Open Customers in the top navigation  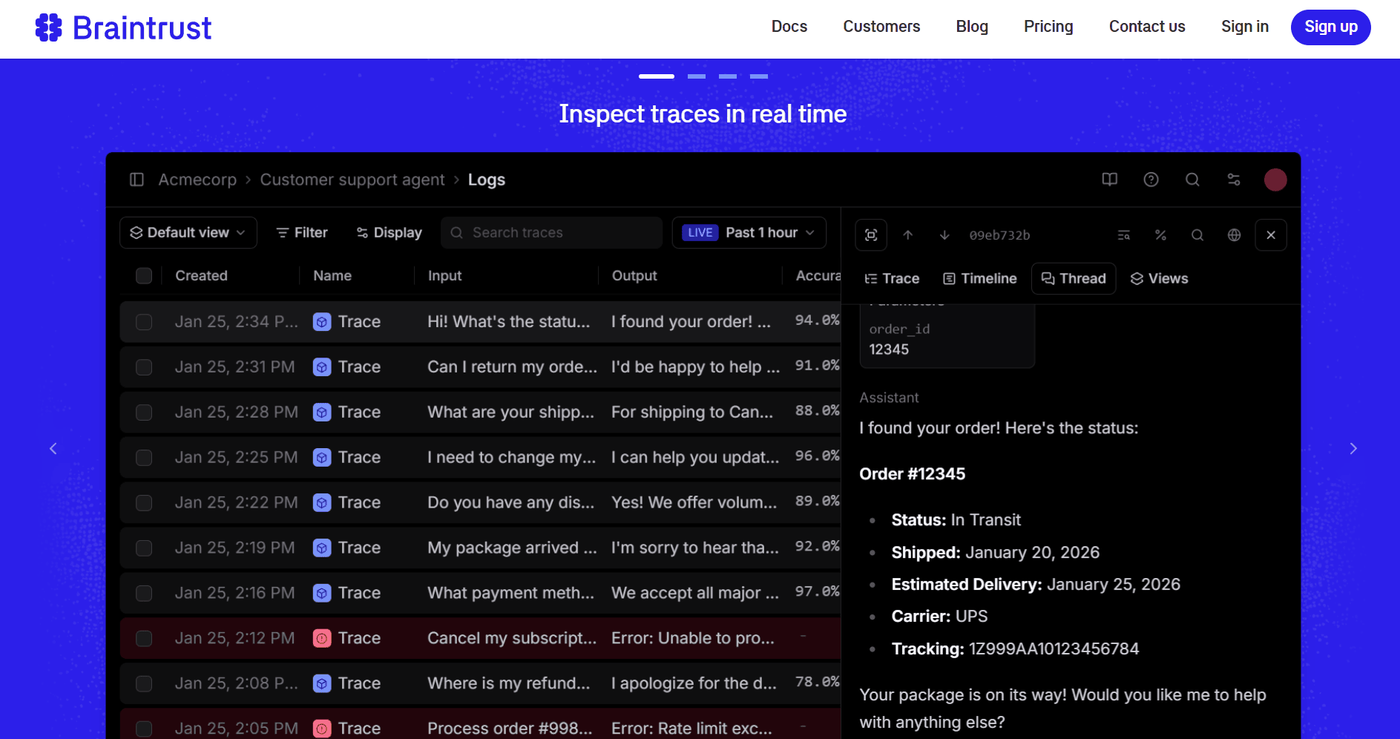coord(882,27)
